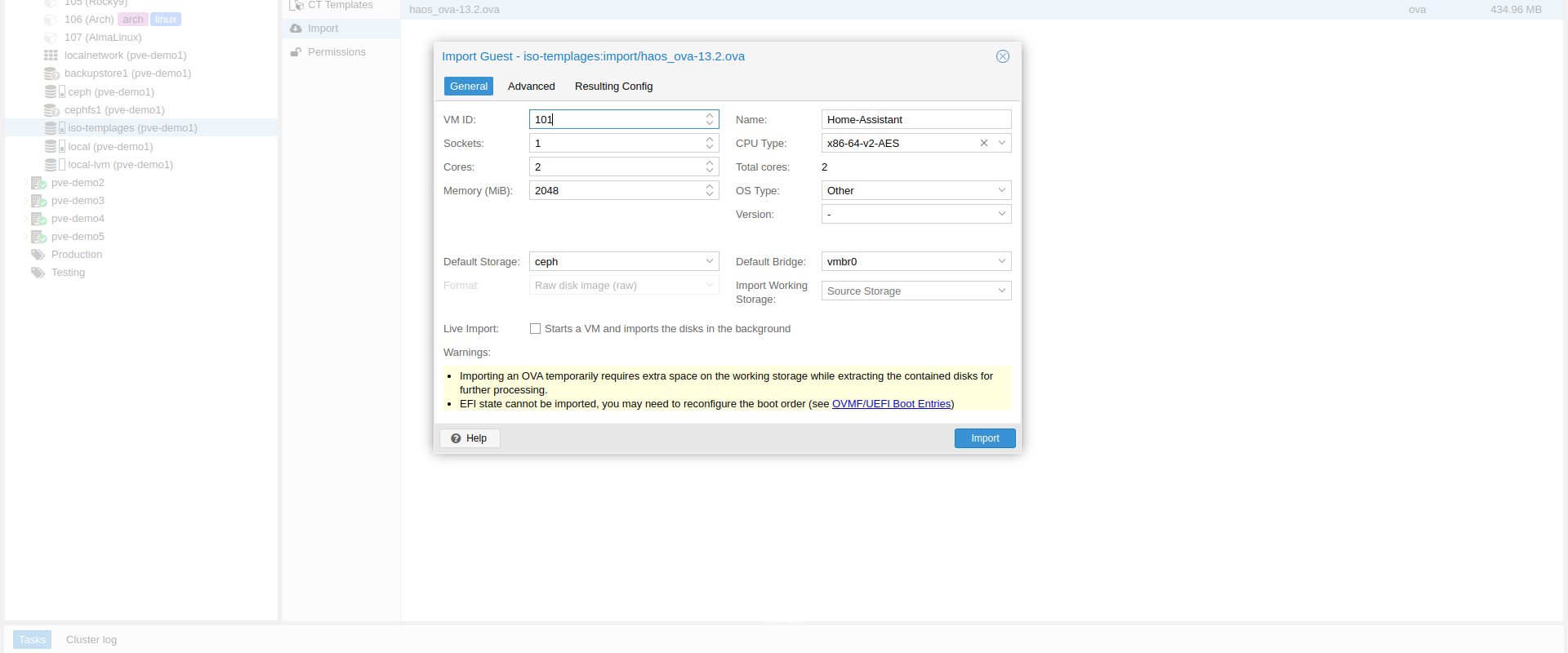Switch to the Advanced tab

(531, 87)
